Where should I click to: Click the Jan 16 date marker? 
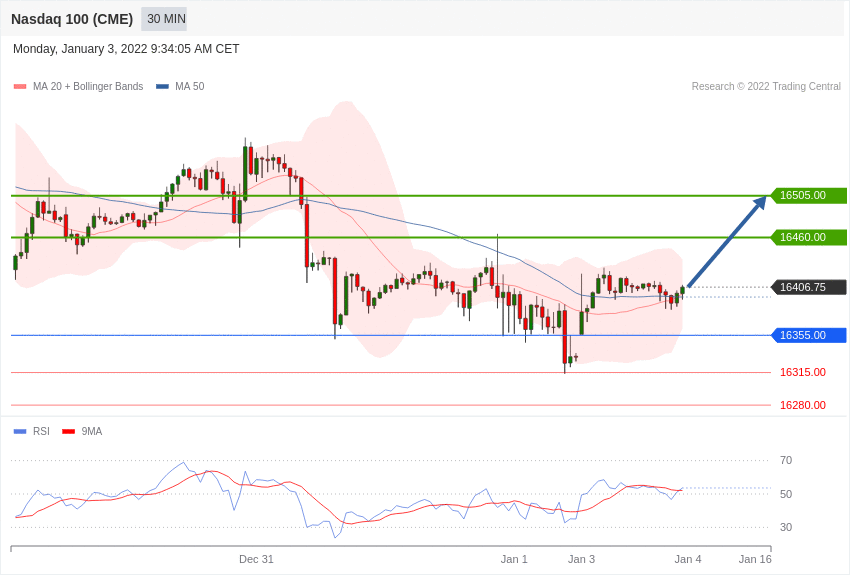[755, 560]
